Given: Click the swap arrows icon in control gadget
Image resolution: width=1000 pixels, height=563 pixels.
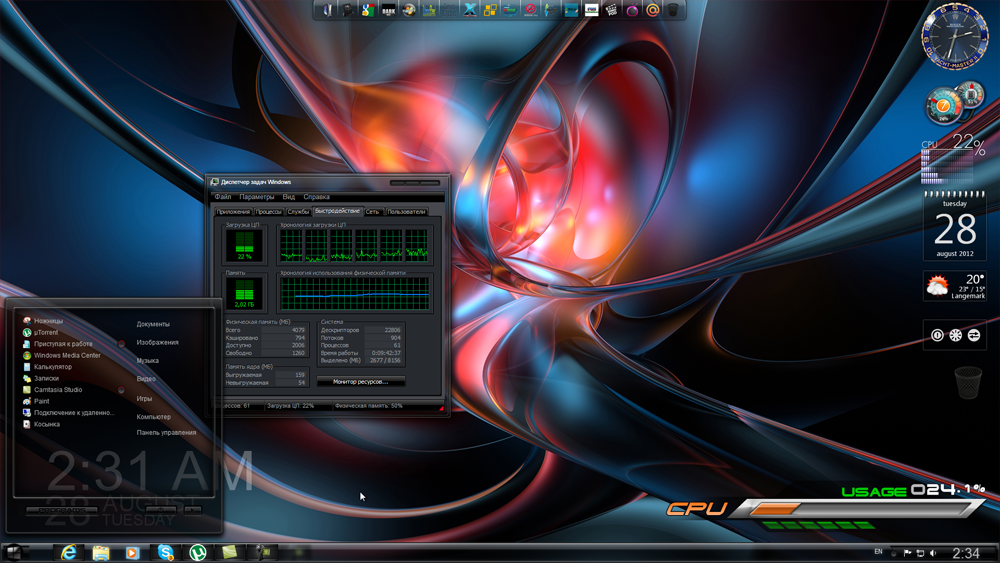Looking at the screenshot, I should click(x=974, y=335).
